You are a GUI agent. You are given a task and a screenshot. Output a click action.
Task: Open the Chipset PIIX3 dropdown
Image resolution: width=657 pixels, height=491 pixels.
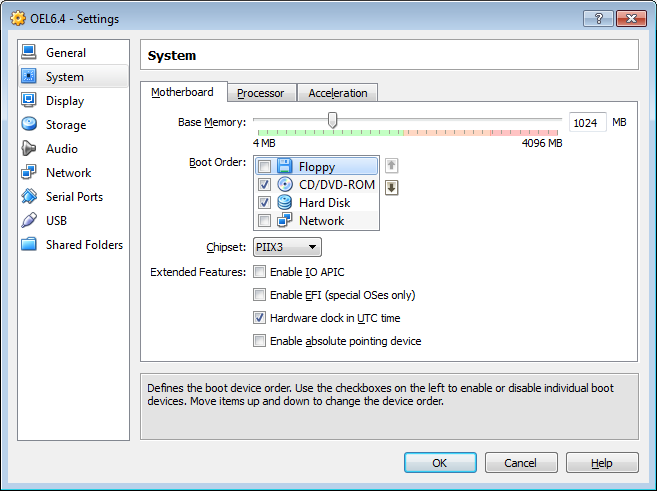point(287,247)
